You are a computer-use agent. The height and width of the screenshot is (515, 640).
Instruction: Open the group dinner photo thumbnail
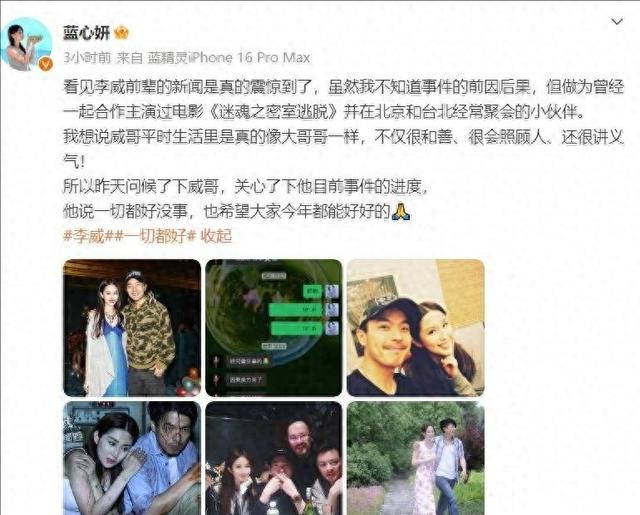[x=273, y=458]
